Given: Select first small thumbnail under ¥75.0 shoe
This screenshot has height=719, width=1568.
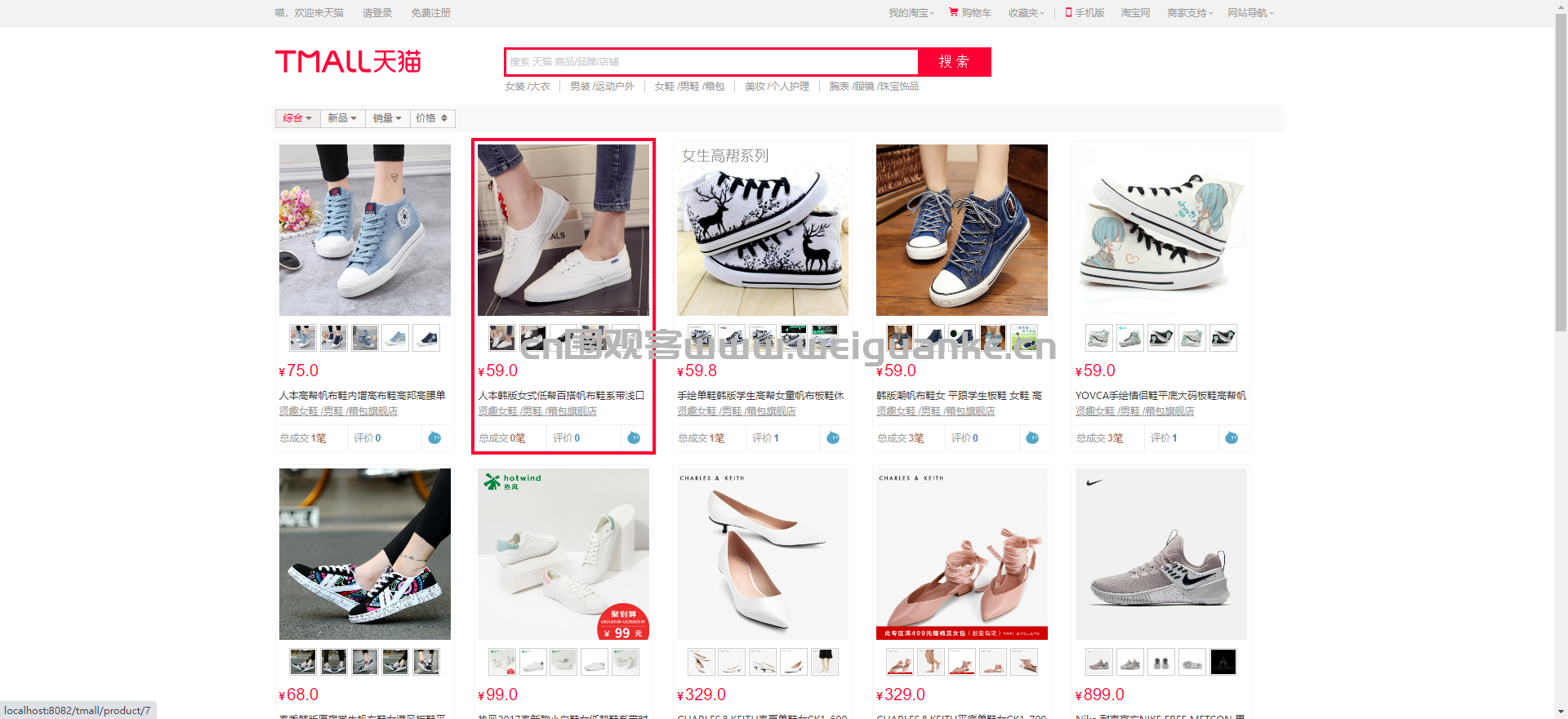Looking at the screenshot, I should [x=303, y=338].
